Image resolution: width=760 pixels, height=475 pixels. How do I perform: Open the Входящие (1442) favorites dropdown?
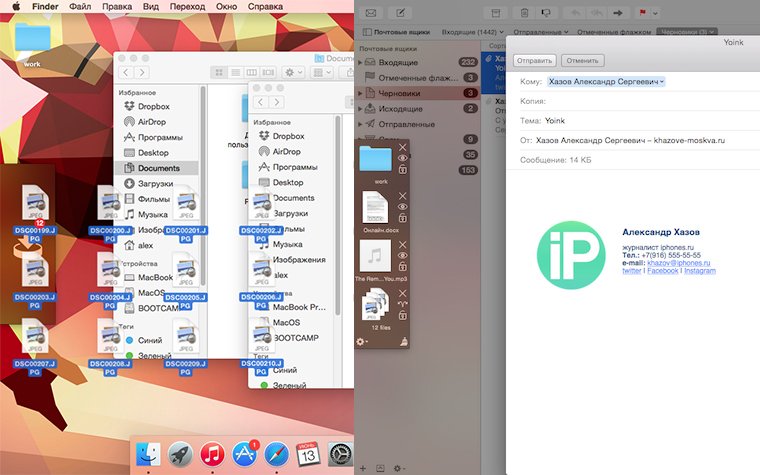(x=473, y=32)
